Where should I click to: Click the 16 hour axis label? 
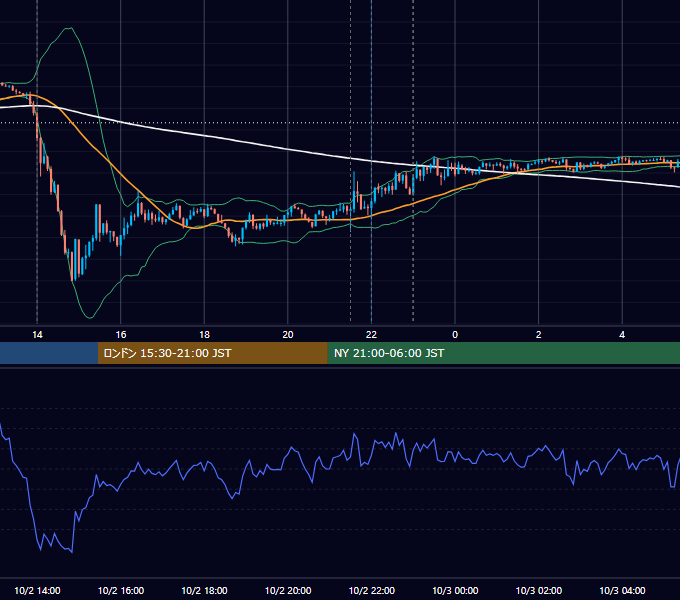[121, 335]
